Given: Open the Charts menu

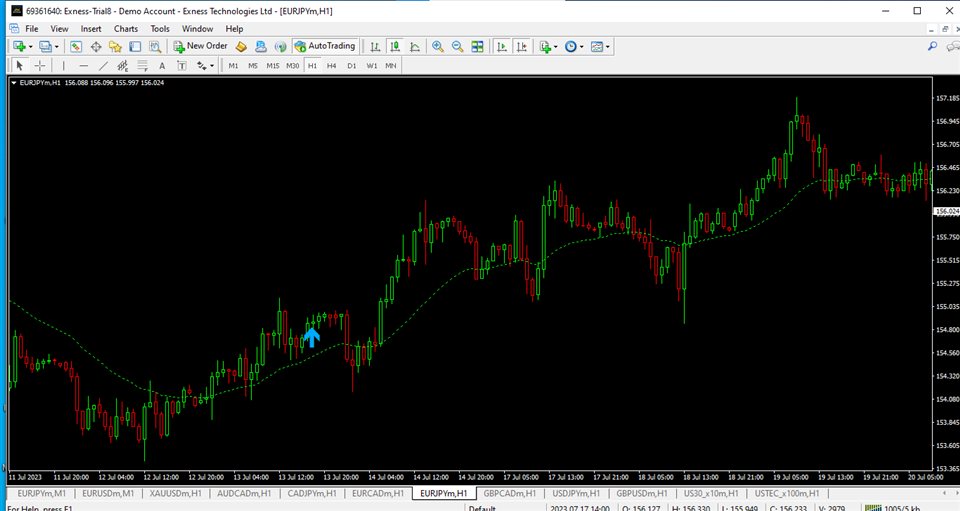Looking at the screenshot, I should pyautogui.click(x=126, y=29).
